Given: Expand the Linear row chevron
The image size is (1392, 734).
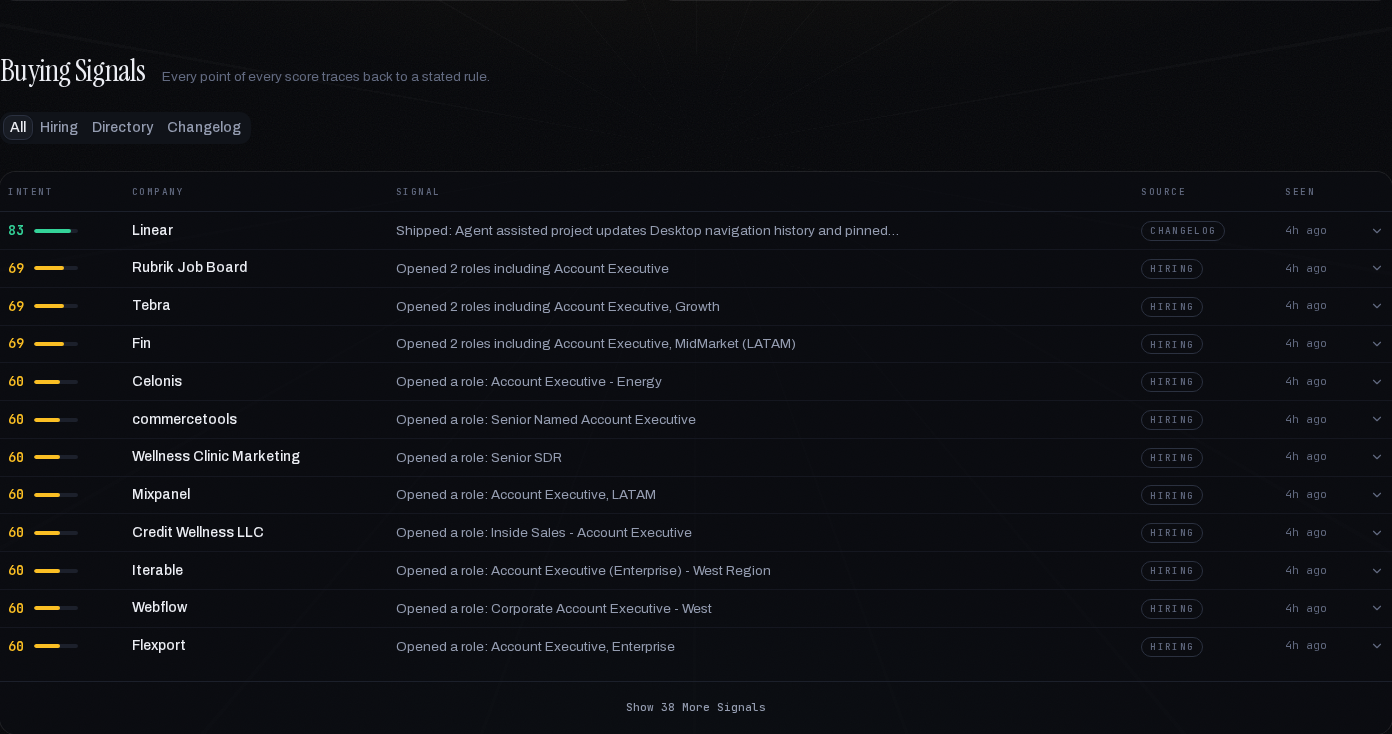Looking at the screenshot, I should point(1376,231).
